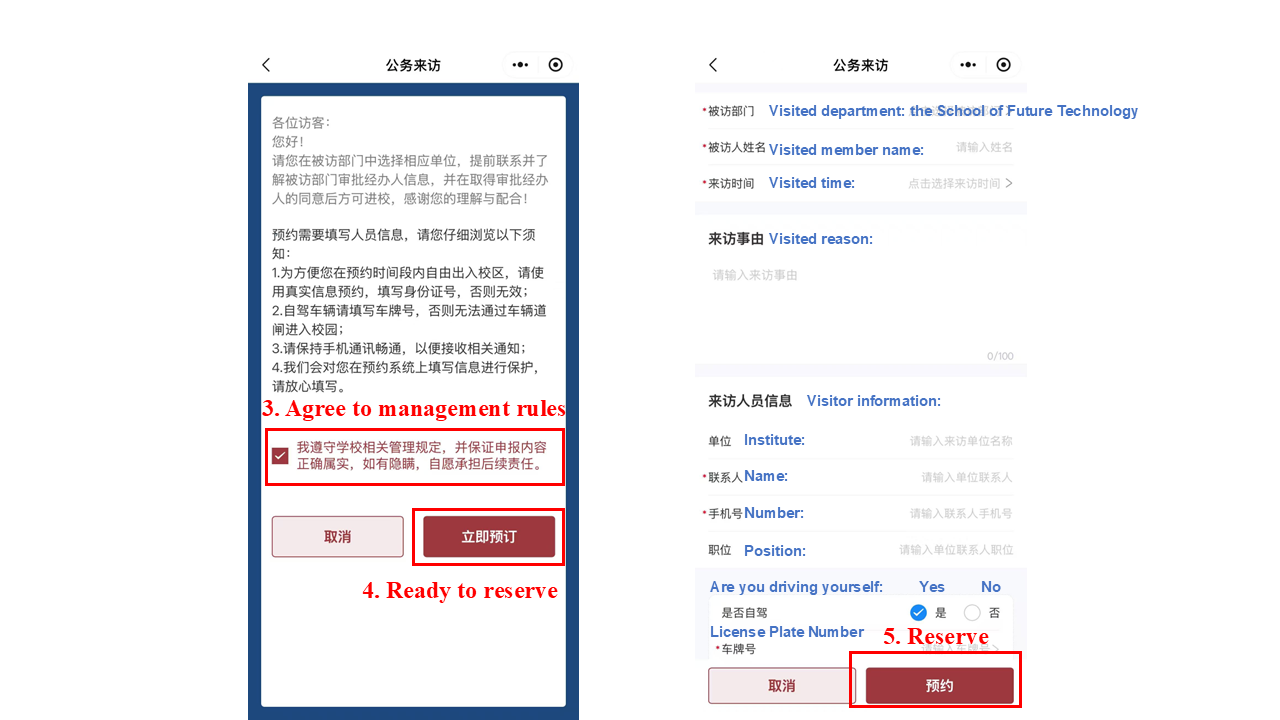Screen dimensions: 1280x720
Task: Select 否 (No) for self-driving
Action: 972,613
